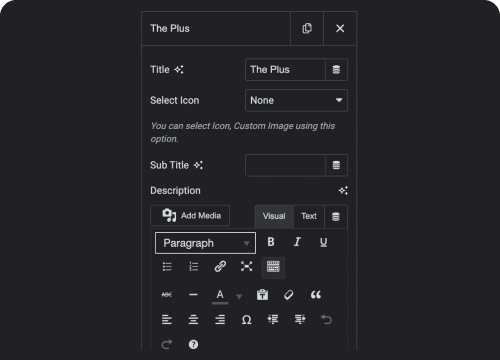The height and width of the screenshot is (360, 500).
Task: Toggle Bold formatting in editor
Action: [x=271, y=242]
